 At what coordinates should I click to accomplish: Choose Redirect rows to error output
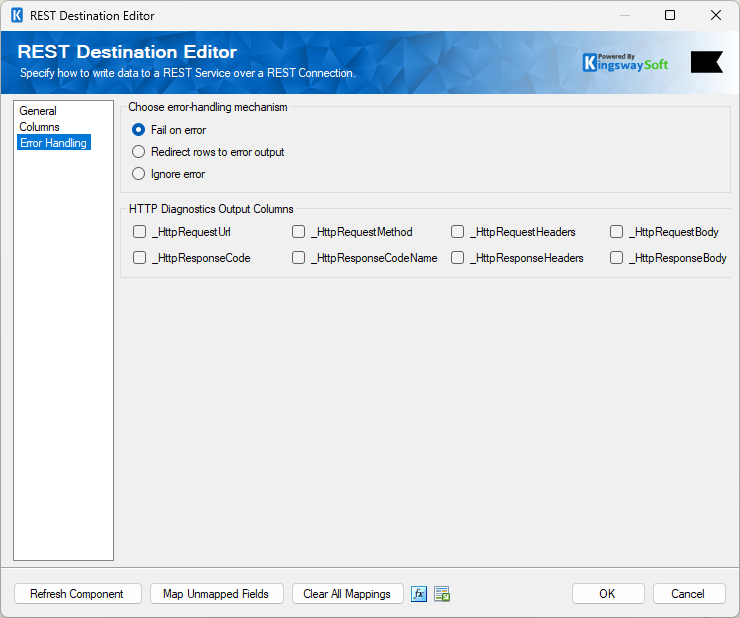point(139,152)
